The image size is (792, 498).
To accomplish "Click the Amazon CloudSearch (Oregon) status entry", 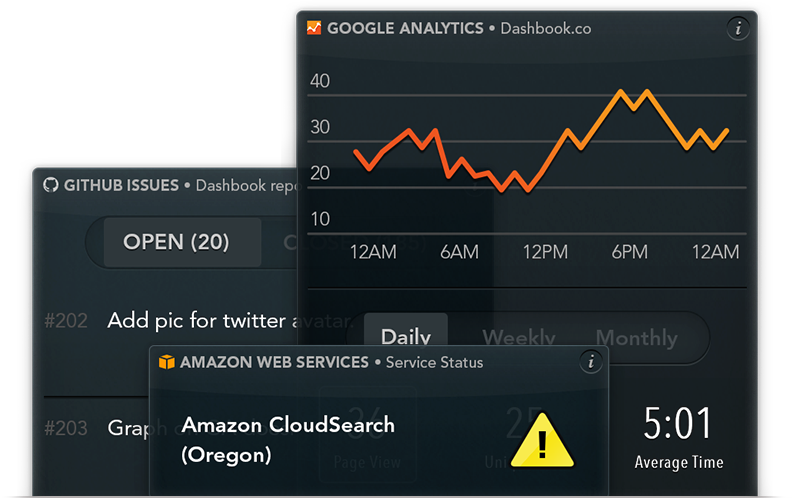I will [288, 440].
